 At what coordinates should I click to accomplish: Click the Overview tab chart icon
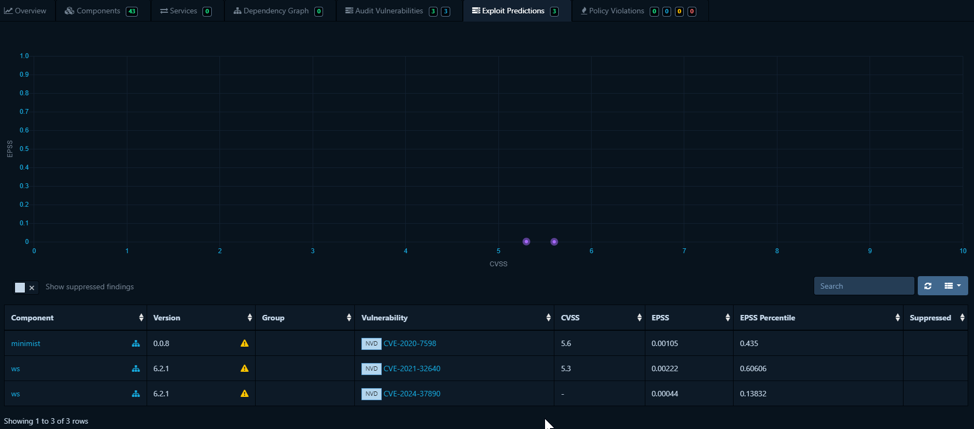click(8, 11)
